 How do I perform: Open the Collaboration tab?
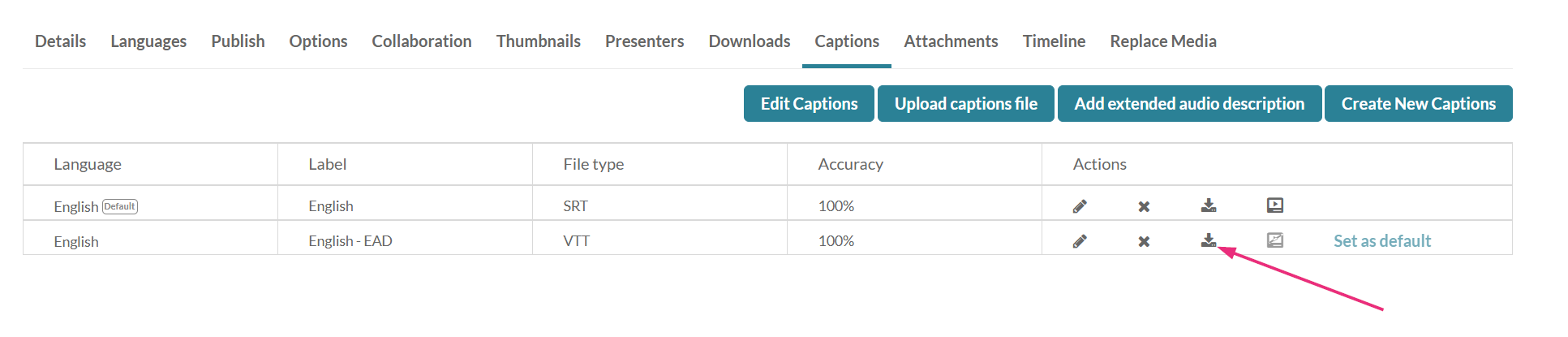[x=422, y=41]
